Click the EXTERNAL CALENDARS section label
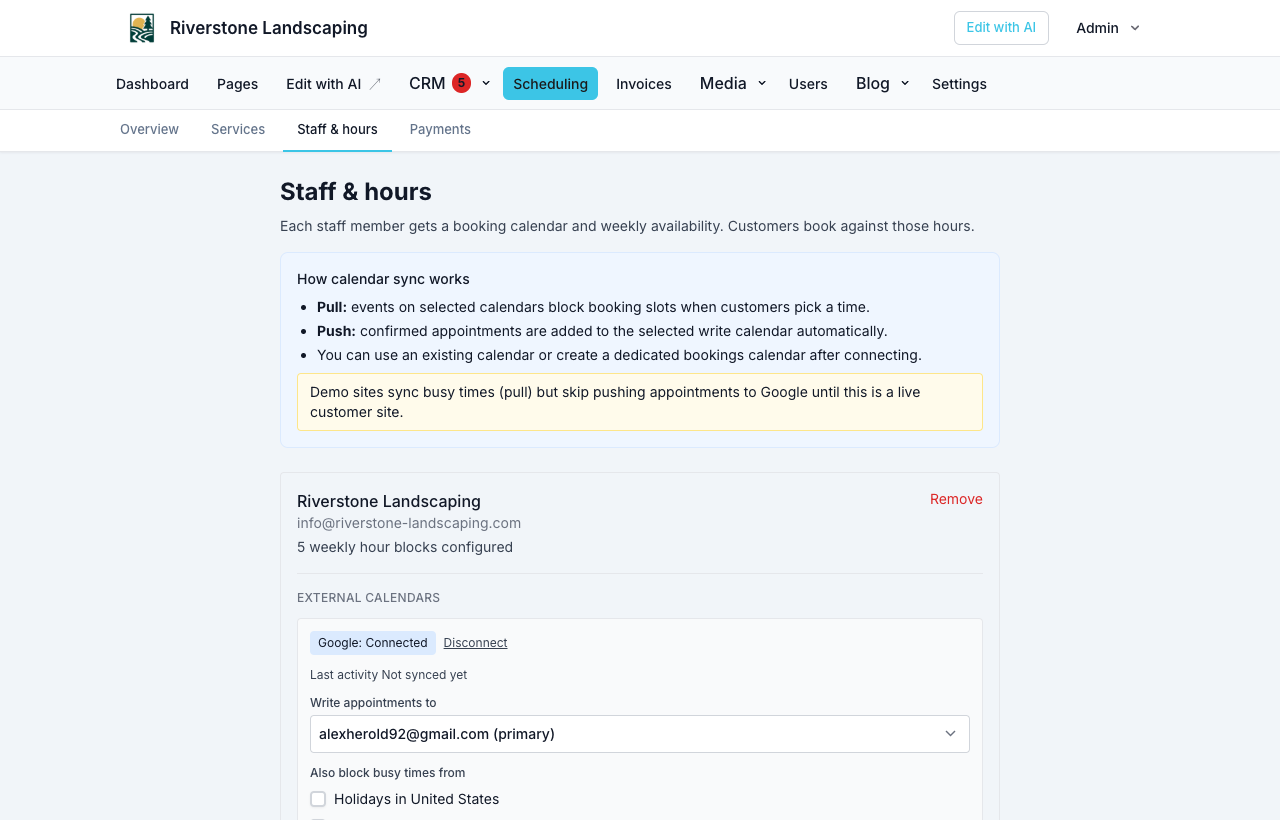Image resolution: width=1280 pixels, height=820 pixels. (368, 598)
